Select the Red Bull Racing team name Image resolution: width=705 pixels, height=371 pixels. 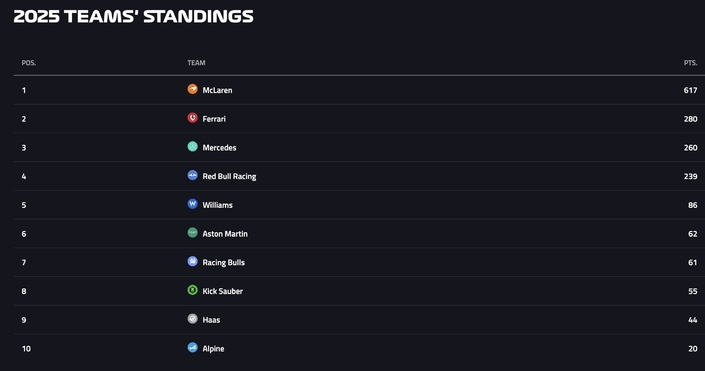(x=229, y=177)
